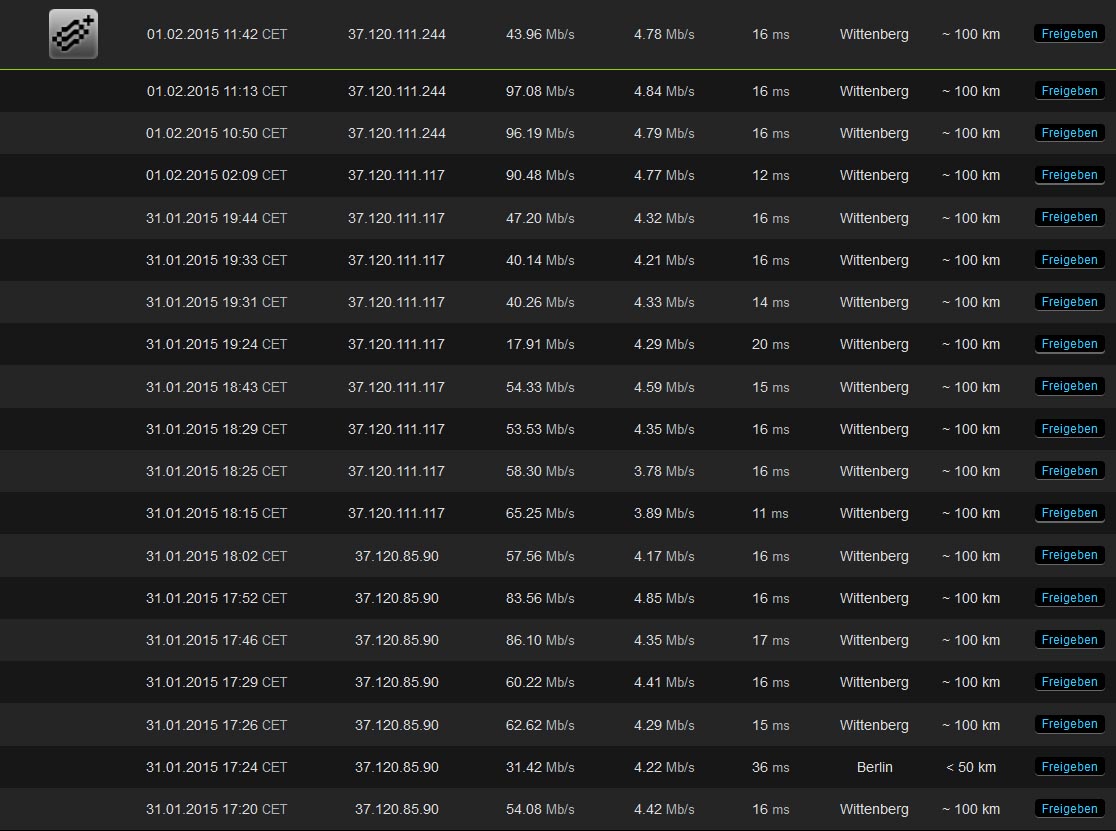The width and height of the screenshot is (1116, 831).
Task: Click Freigeben on the 01.02.2015 02:09 row
Action: click(x=1069, y=175)
